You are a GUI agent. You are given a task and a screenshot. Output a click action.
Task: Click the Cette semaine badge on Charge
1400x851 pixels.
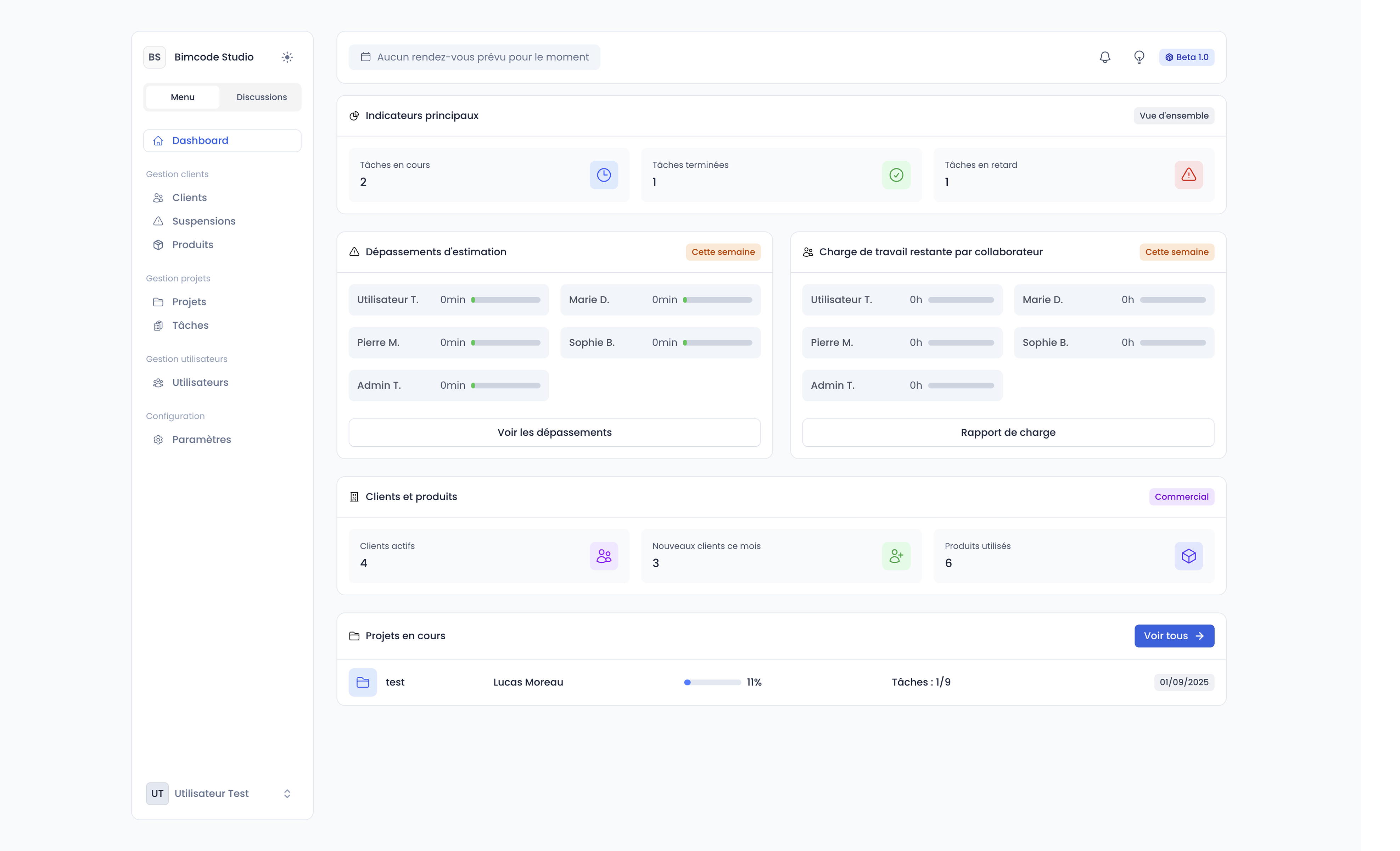[1177, 252]
